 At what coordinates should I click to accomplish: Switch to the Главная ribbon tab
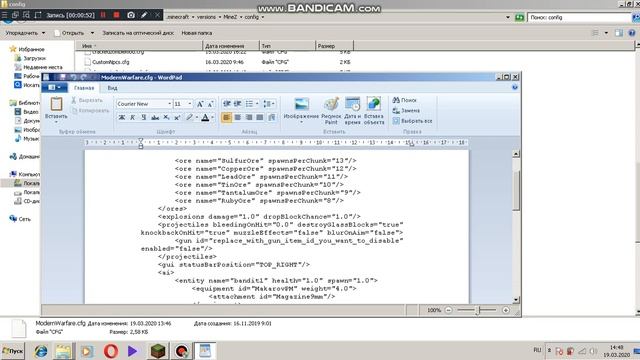click(84, 88)
